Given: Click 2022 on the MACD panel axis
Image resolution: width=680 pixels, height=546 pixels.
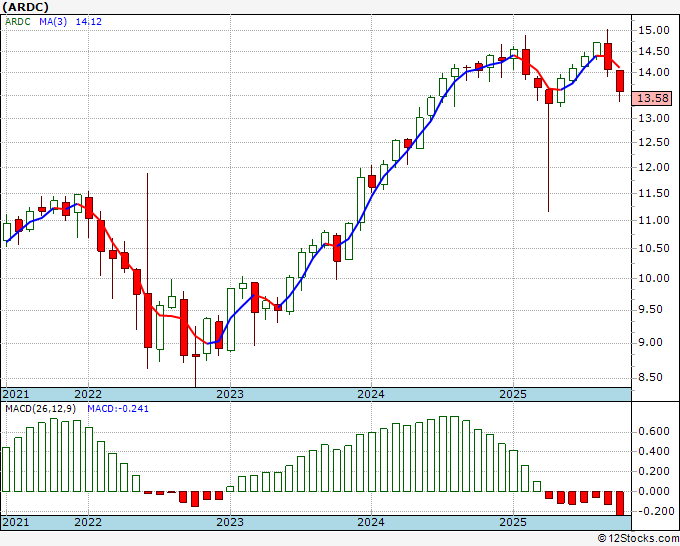Looking at the screenshot, I should click(x=88, y=522).
